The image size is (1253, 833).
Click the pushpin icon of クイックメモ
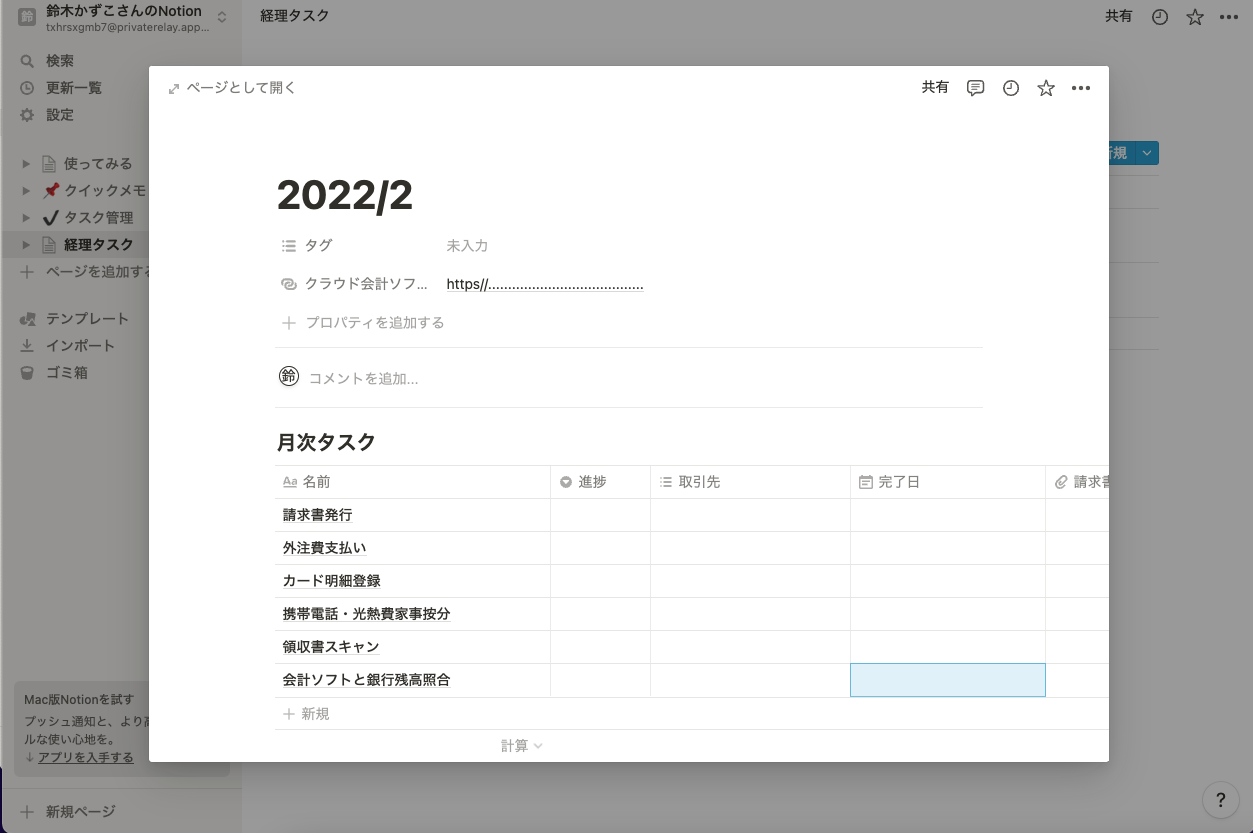coord(51,191)
